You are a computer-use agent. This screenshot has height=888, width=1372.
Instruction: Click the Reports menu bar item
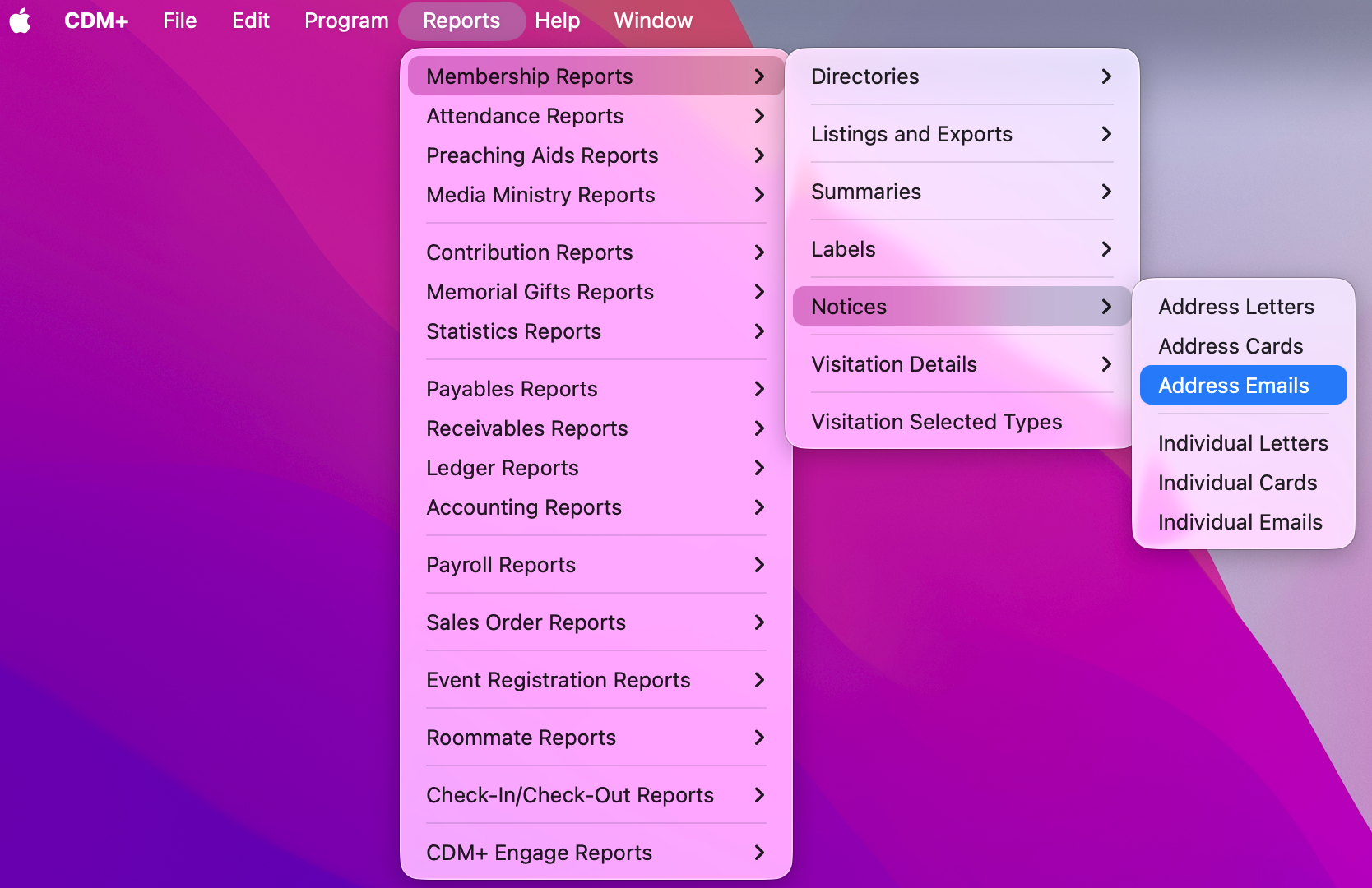(x=461, y=21)
